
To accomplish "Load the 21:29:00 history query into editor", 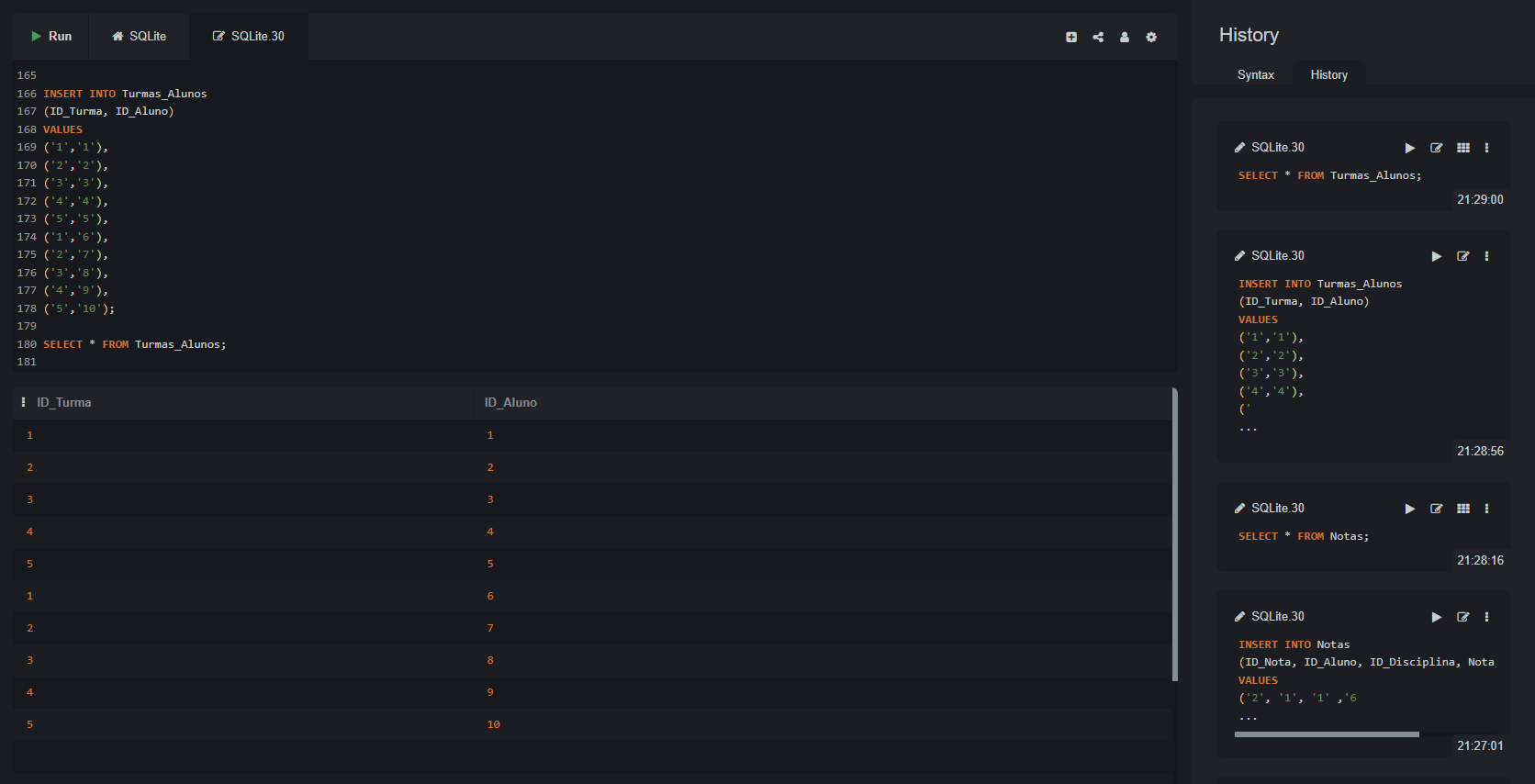I will coord(1437,148).
